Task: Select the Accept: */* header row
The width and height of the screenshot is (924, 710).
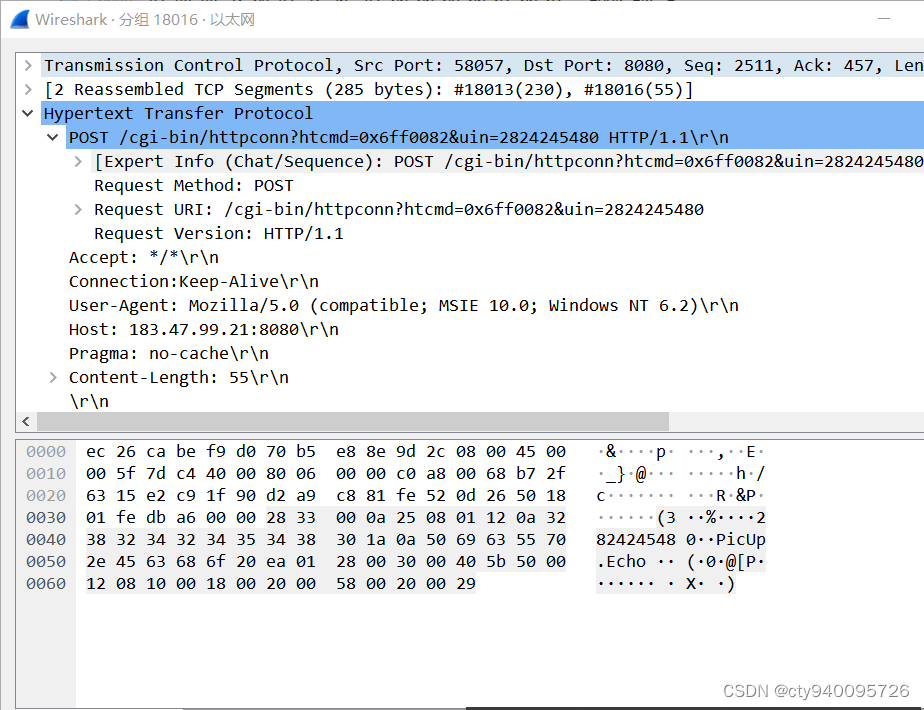Action: click(144, 257)
